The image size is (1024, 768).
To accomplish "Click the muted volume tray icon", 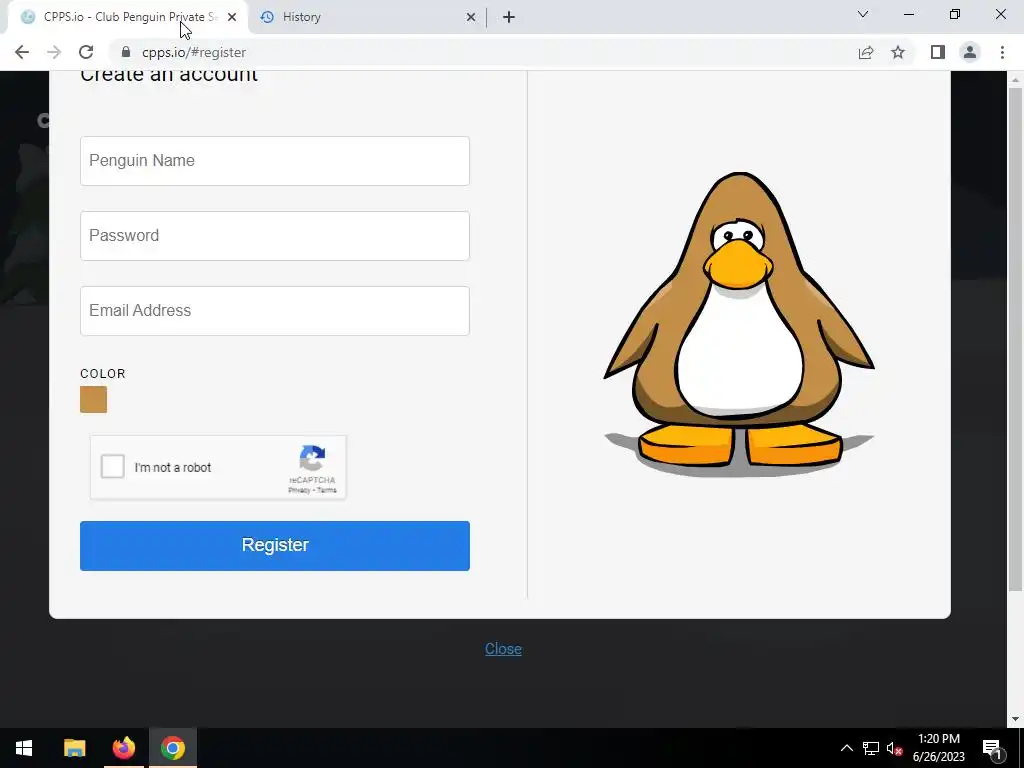I will (894, 748).
